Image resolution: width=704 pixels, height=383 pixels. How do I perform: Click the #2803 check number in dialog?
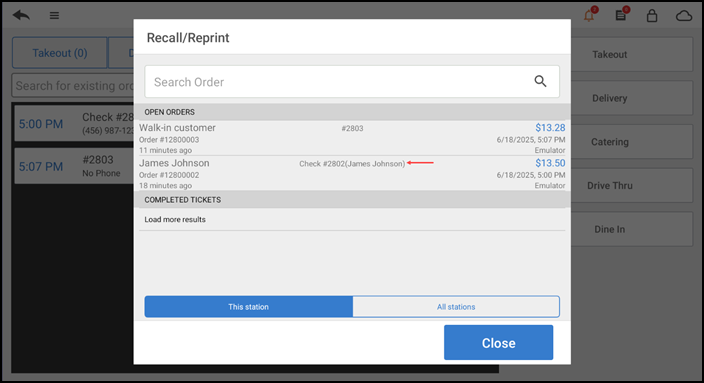tap(352, 128)
